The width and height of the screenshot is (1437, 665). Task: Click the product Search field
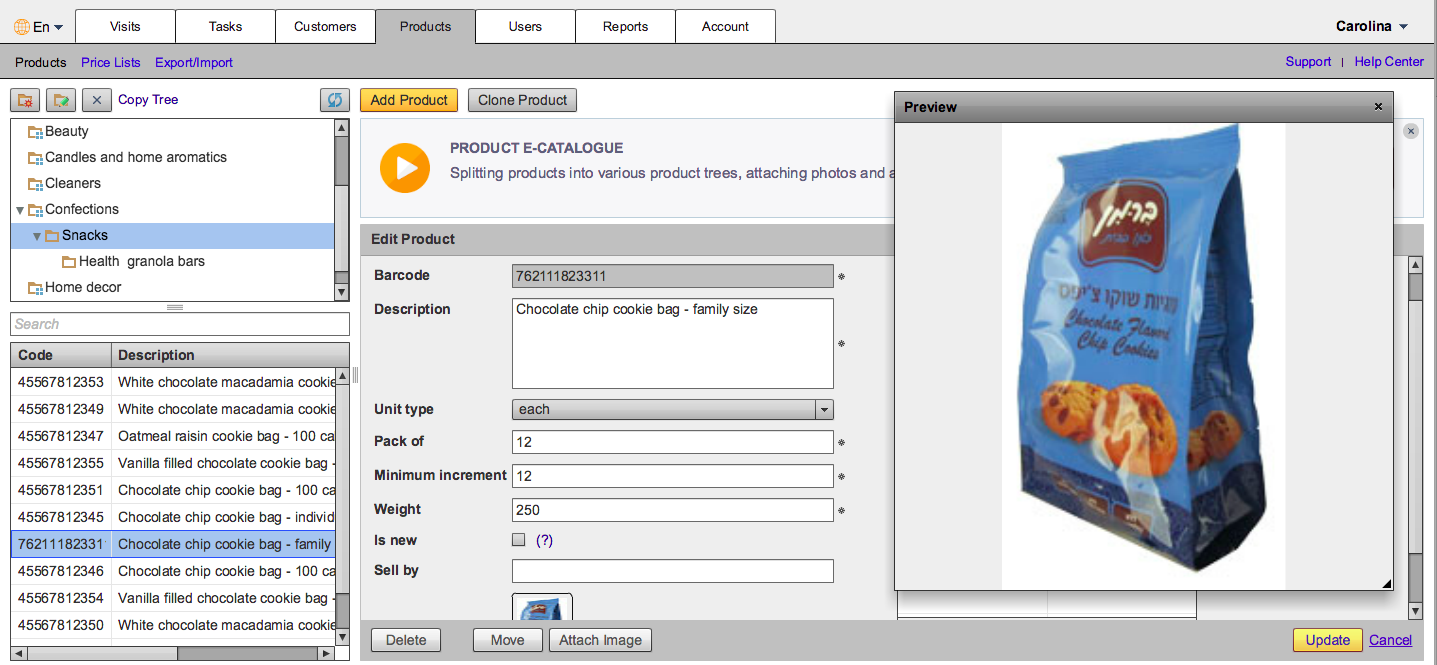180,324
